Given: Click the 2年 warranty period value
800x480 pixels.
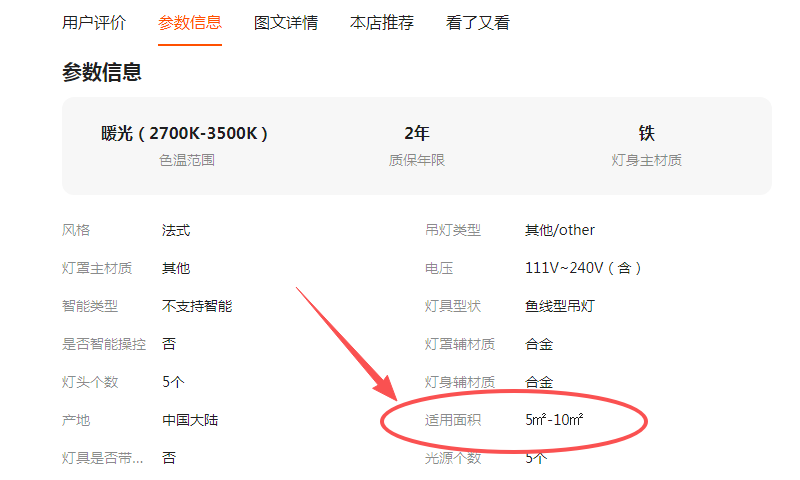Looking at the screenshot, I should (x=417, y=133).
